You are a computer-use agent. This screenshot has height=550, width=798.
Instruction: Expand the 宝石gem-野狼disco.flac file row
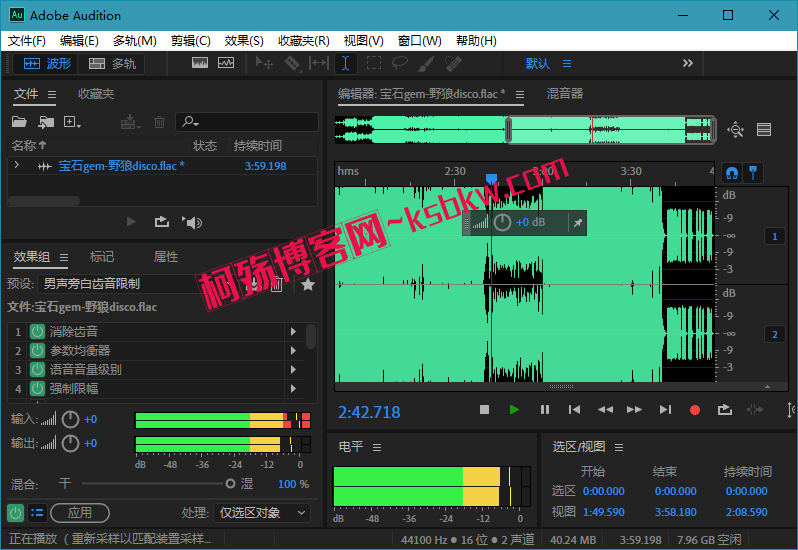(x=17, y=165)
